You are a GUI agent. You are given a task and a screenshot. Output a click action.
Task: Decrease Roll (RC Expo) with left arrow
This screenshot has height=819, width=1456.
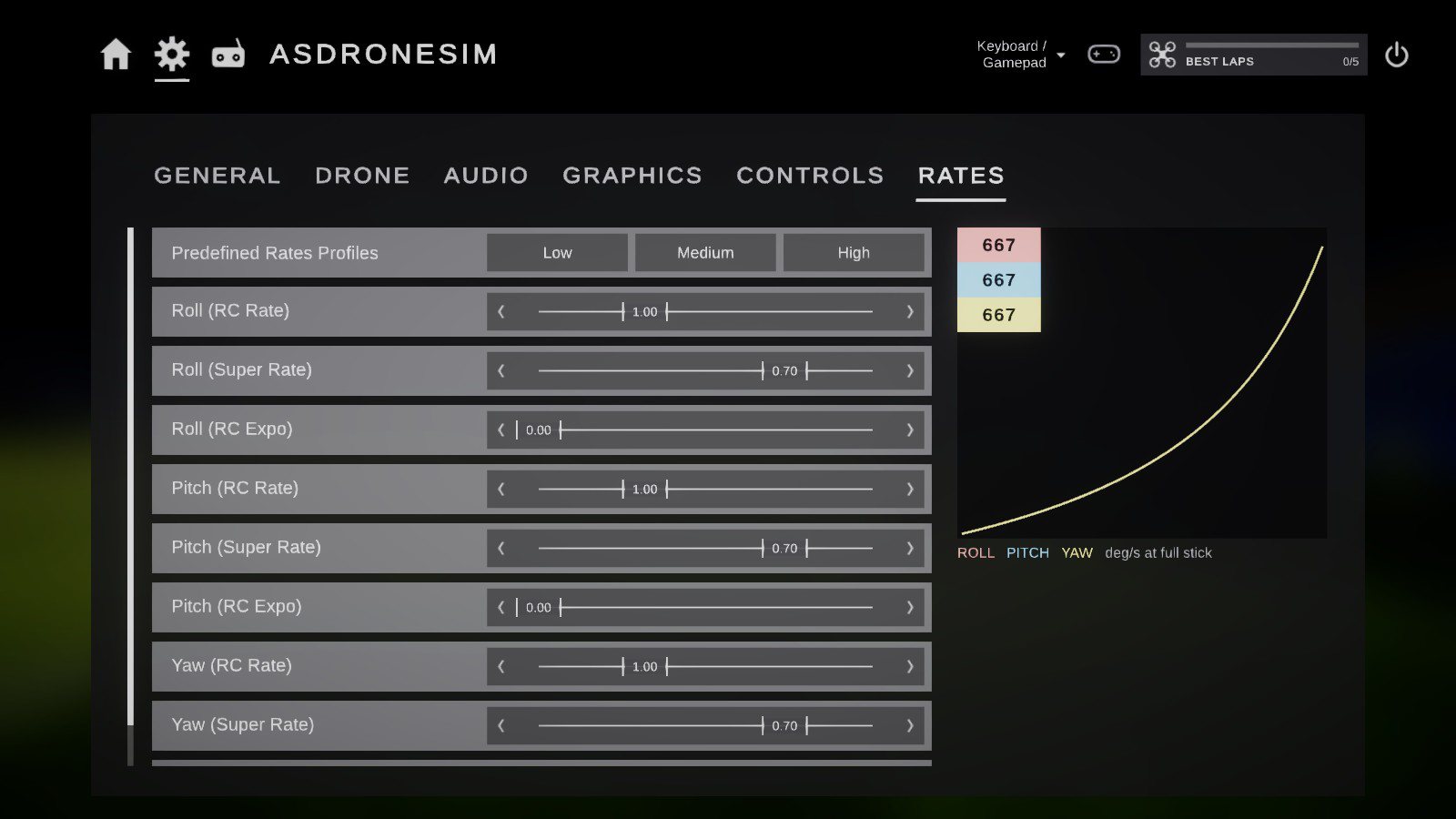tap(501, 430)
